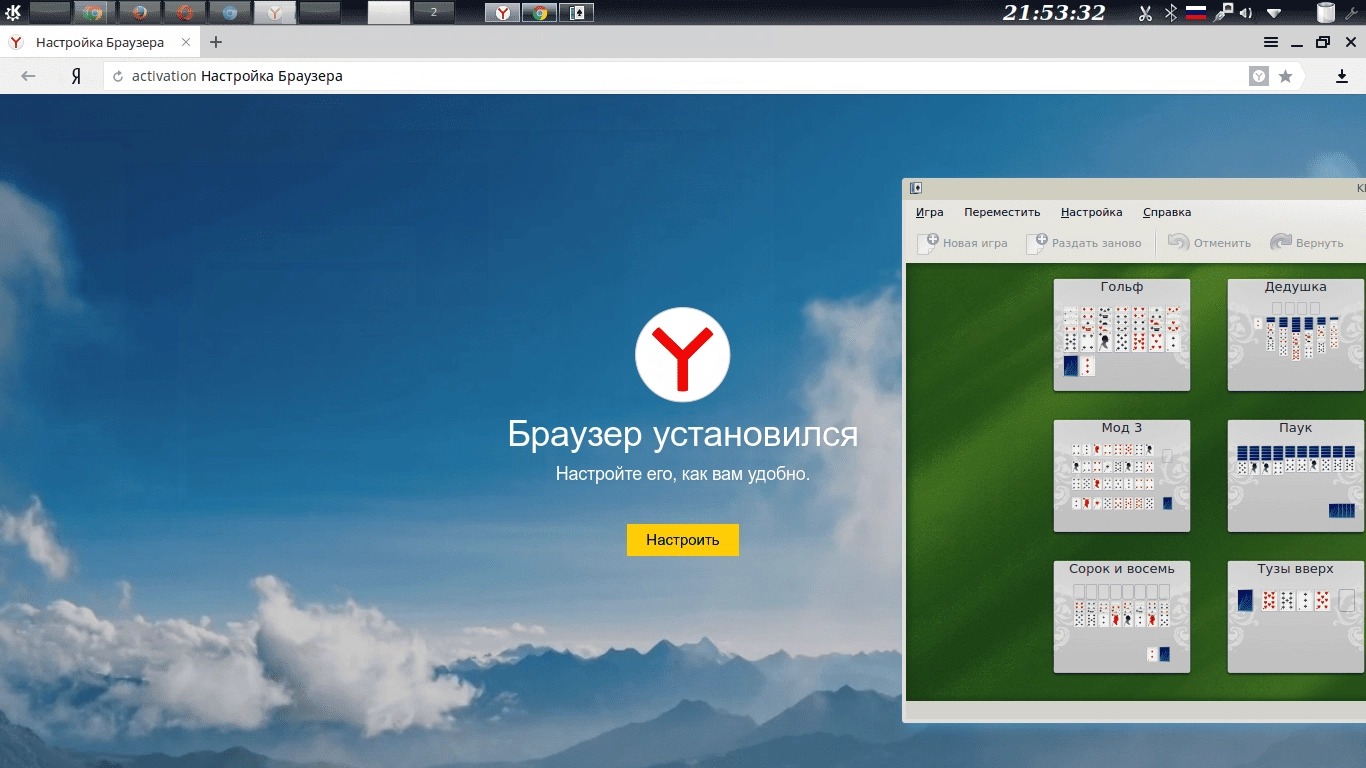Open the digital clock in the panel
This screenshot has height=768, width=1366.
click(x=1054, y=12)
